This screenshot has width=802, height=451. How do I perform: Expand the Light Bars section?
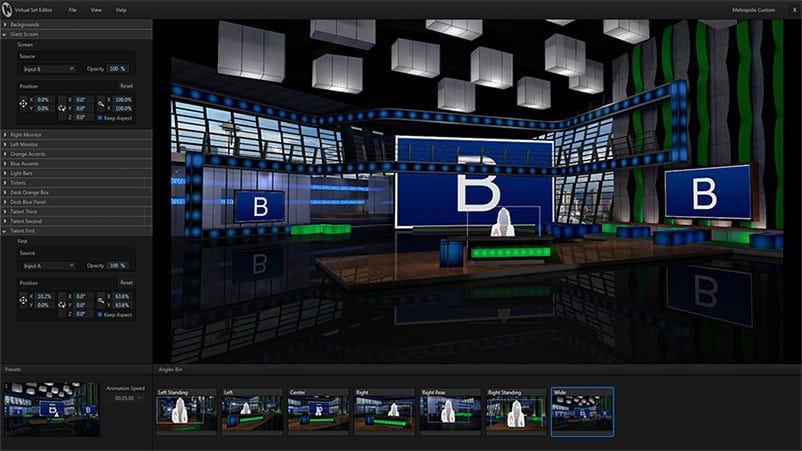coord(76,173)
